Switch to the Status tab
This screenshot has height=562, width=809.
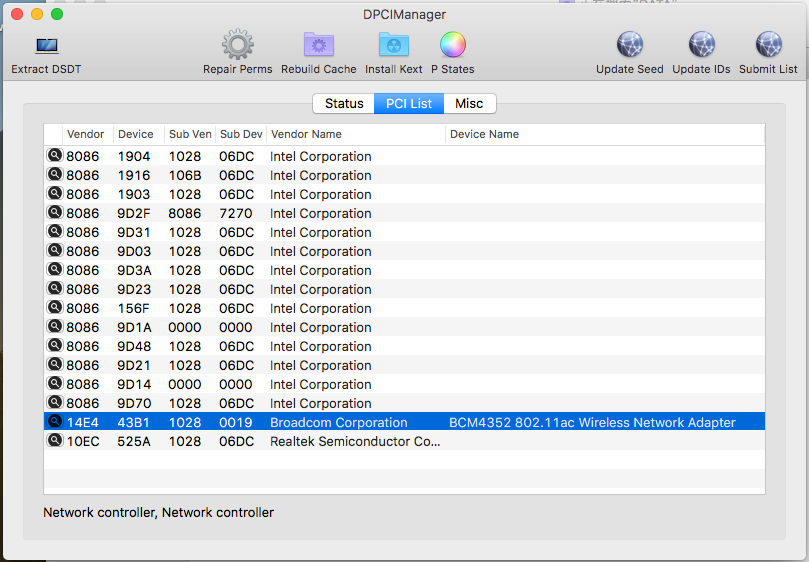pos(343,104)
